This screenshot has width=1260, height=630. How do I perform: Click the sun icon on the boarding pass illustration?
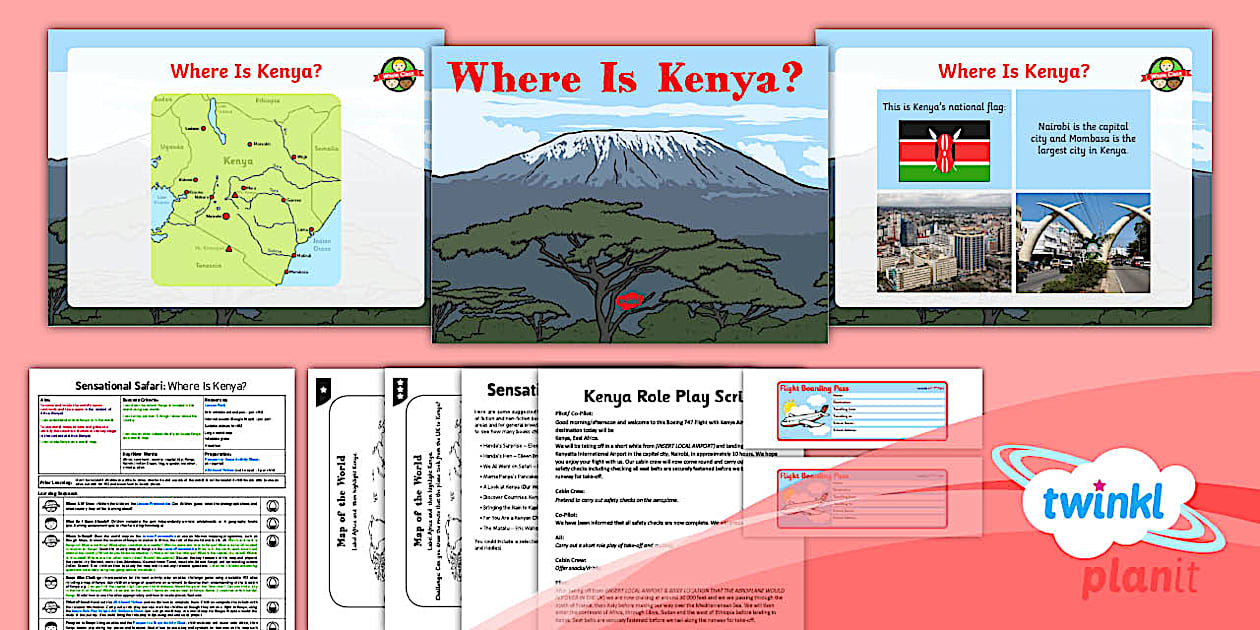click(x=789, y=404)
